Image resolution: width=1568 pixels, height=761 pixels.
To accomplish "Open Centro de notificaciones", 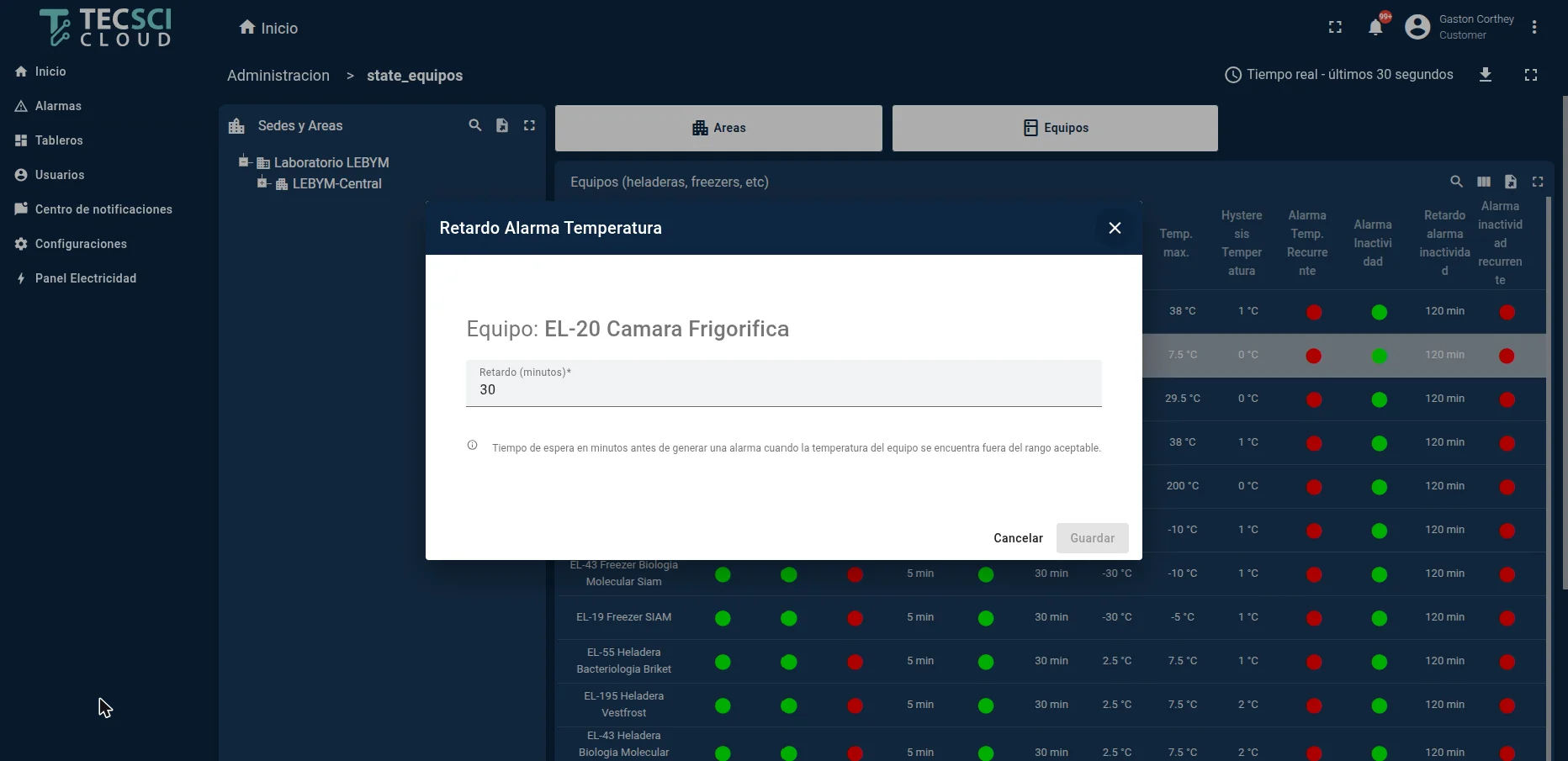I will [103, 209].
